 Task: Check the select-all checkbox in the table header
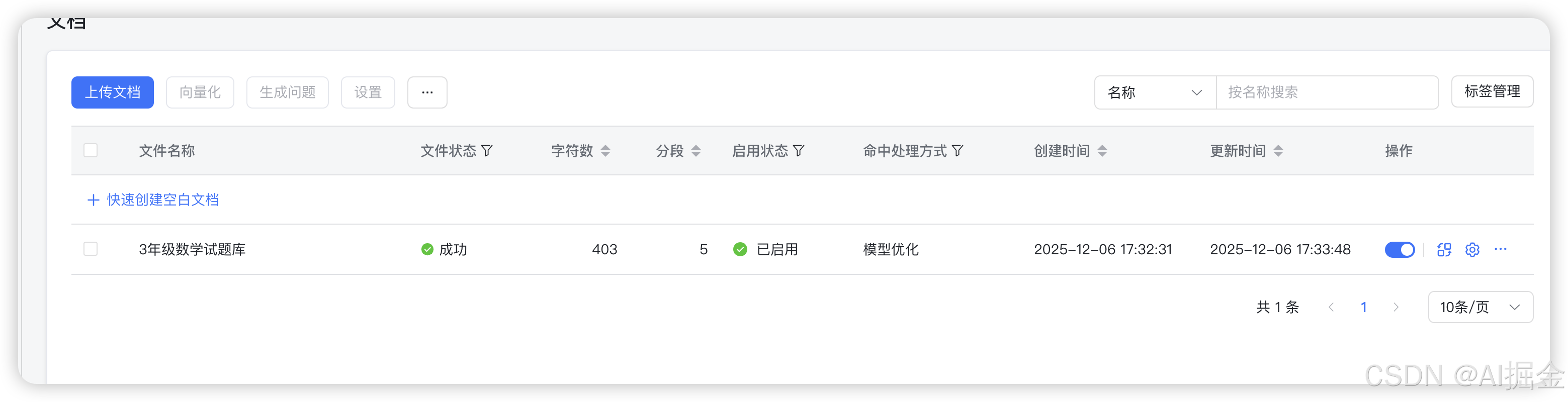pyautogui.click(x=90, y=150)
